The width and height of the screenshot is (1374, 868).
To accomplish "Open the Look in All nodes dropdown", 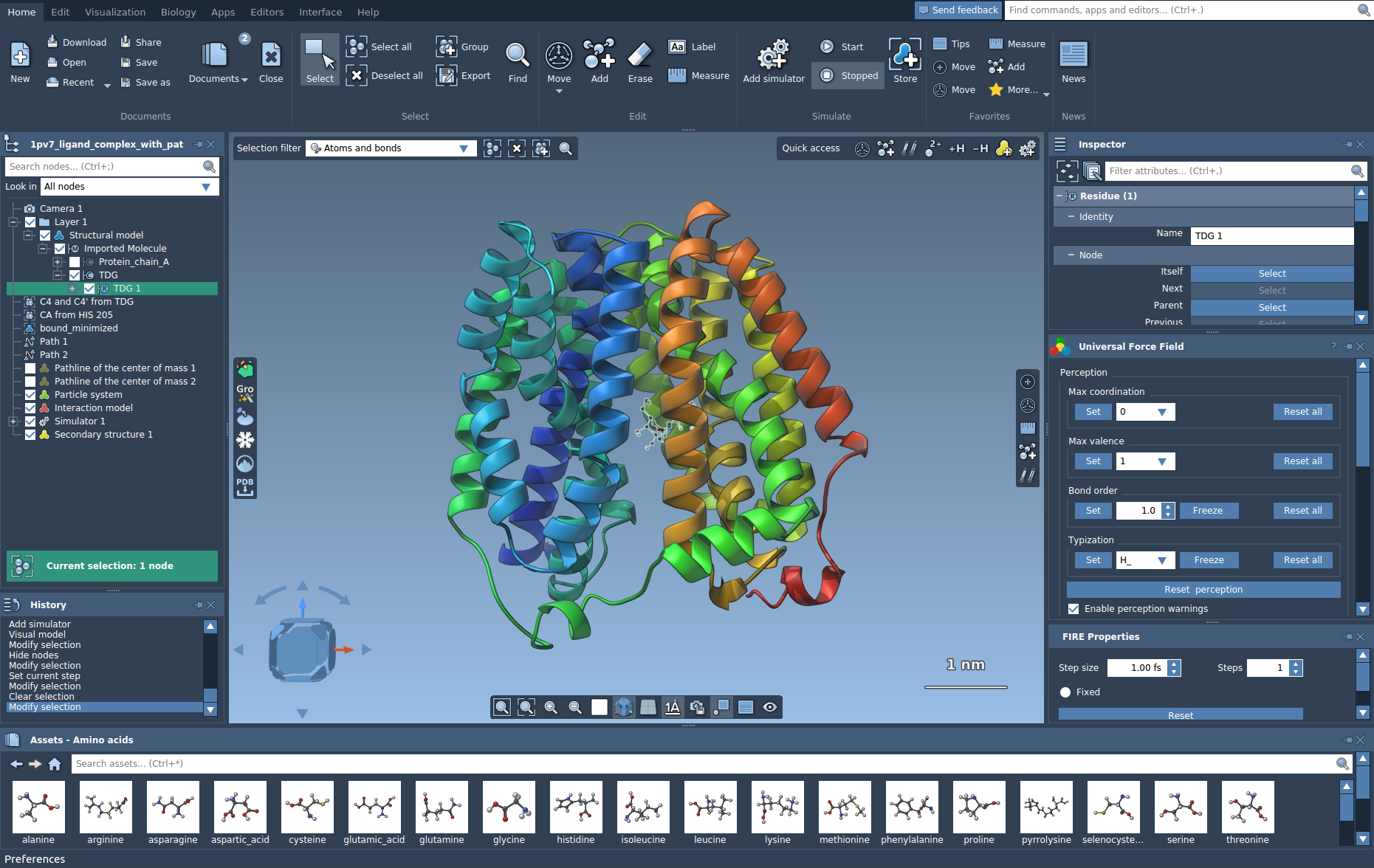I will point(205,186).
